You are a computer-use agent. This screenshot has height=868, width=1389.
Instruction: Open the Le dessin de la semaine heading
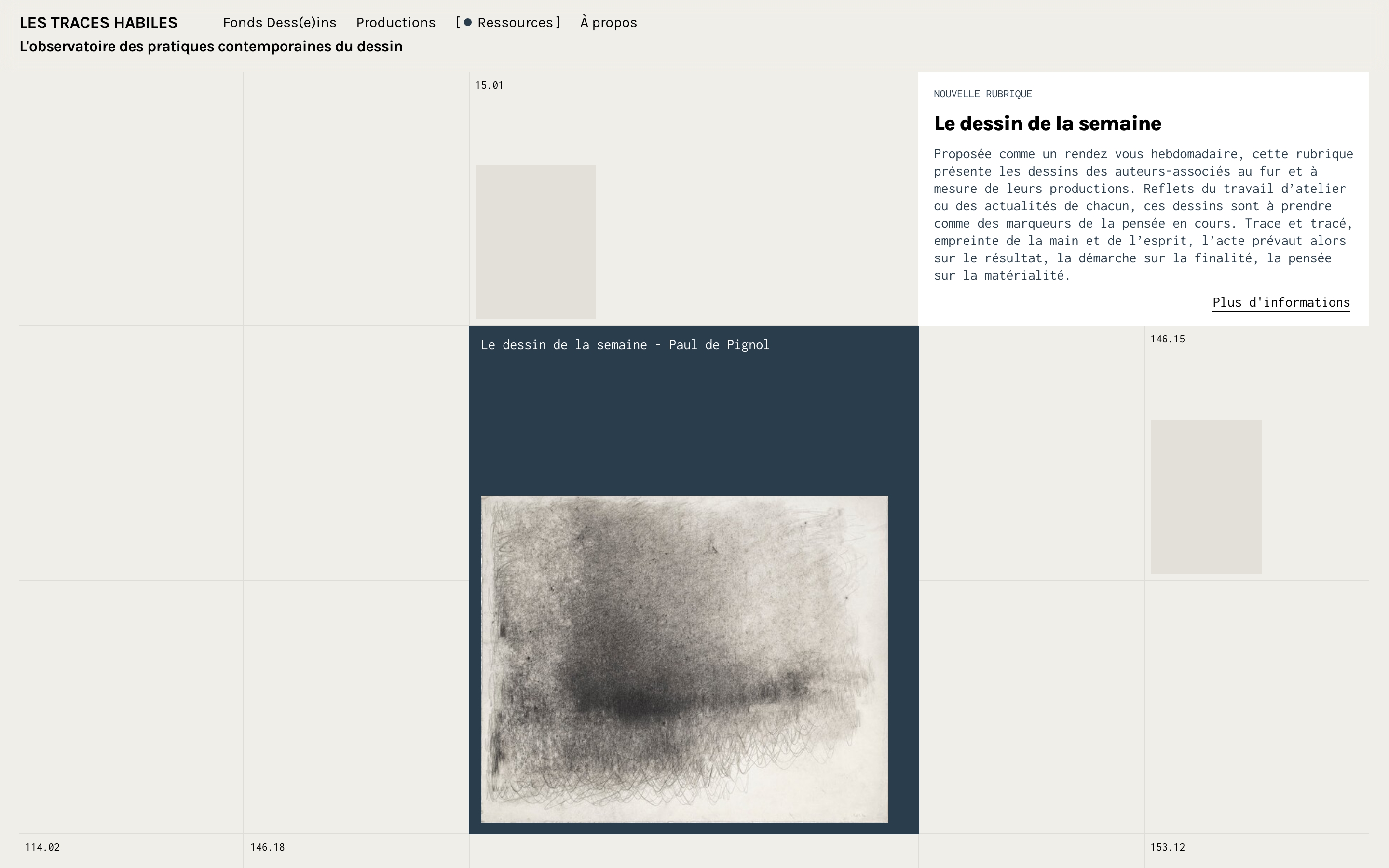pos(1047,123)
